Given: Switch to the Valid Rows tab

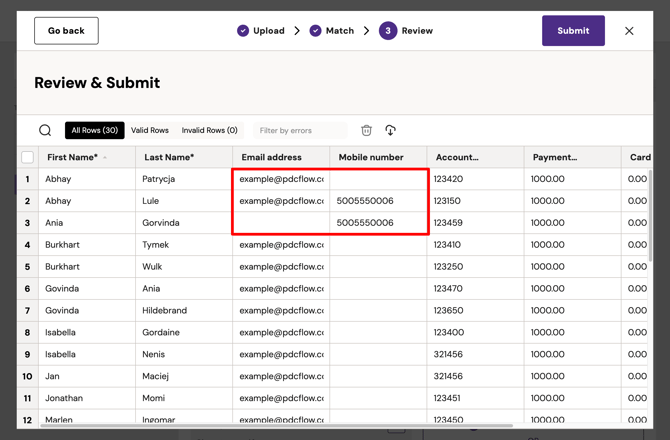Looking at the screenshot, I should (150, 131).
